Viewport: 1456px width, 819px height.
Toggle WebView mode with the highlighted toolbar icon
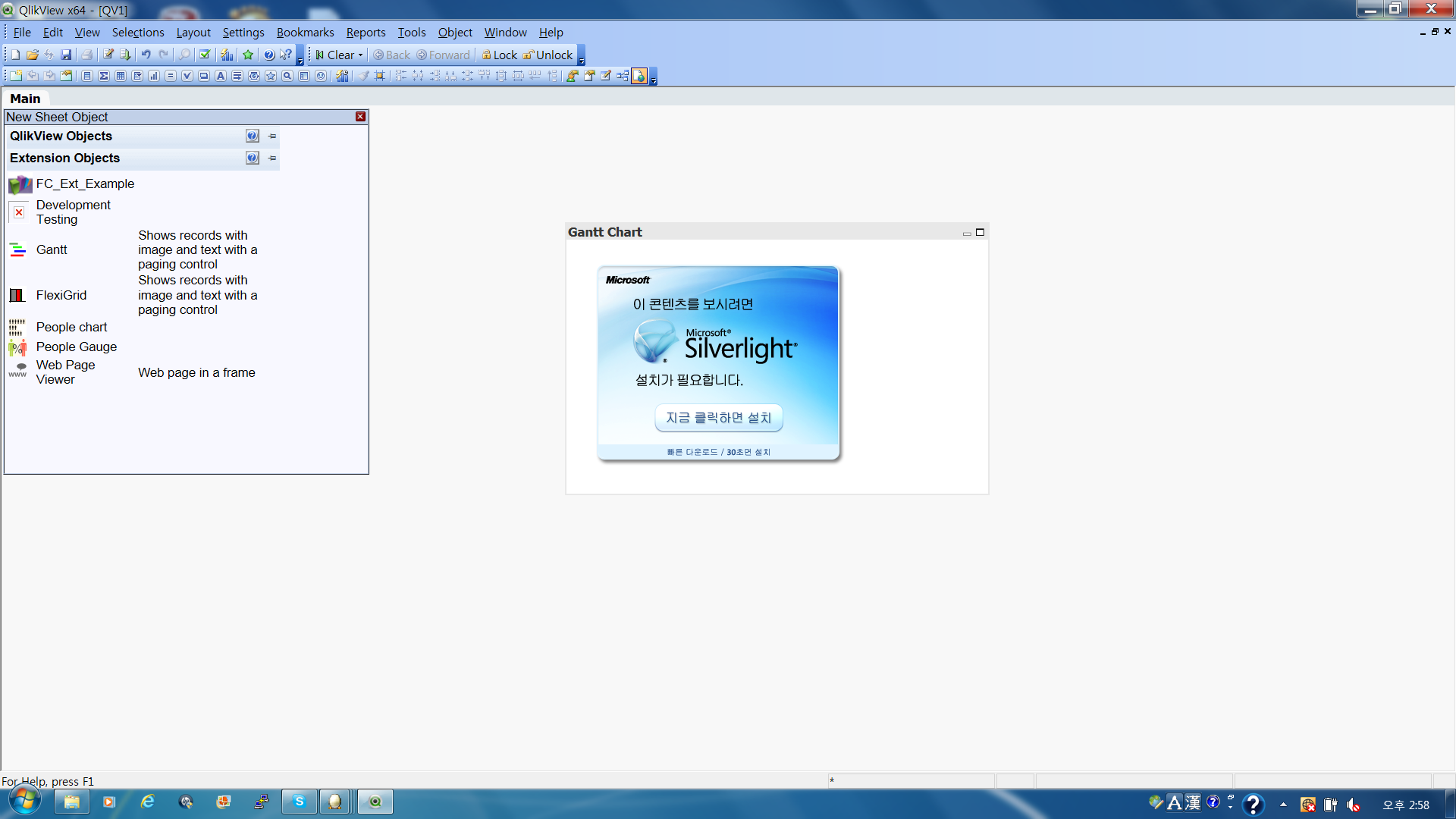(641, 76)
